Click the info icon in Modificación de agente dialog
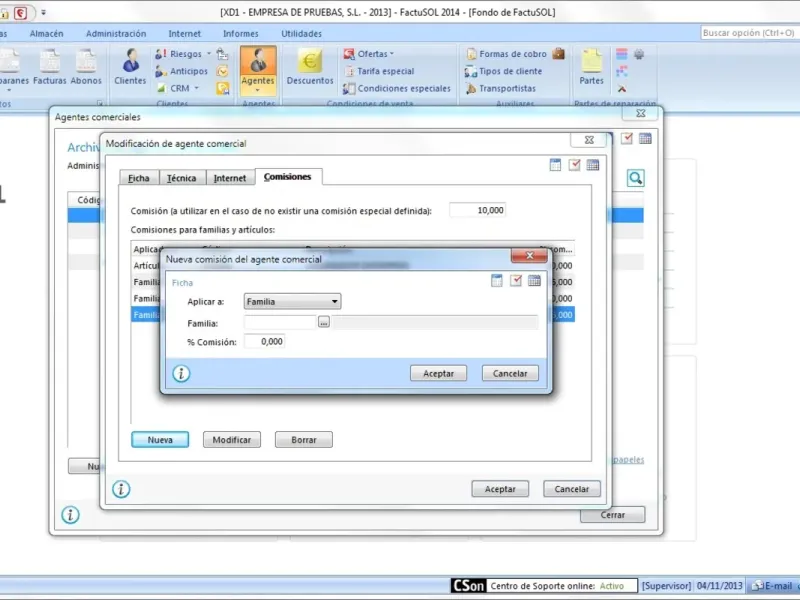Image resolution: width=800 pixels, height=600 pixels. pyautogui.click(x=121, y=489)
